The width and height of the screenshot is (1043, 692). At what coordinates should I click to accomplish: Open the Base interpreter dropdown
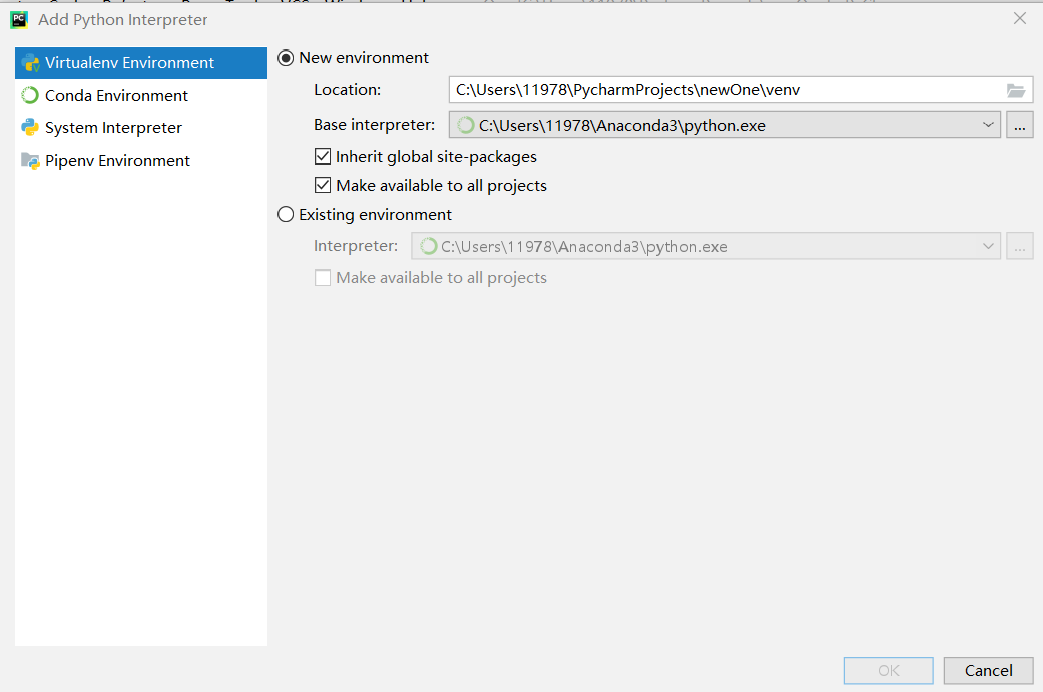pyautogui.click(x=725, y=125)
